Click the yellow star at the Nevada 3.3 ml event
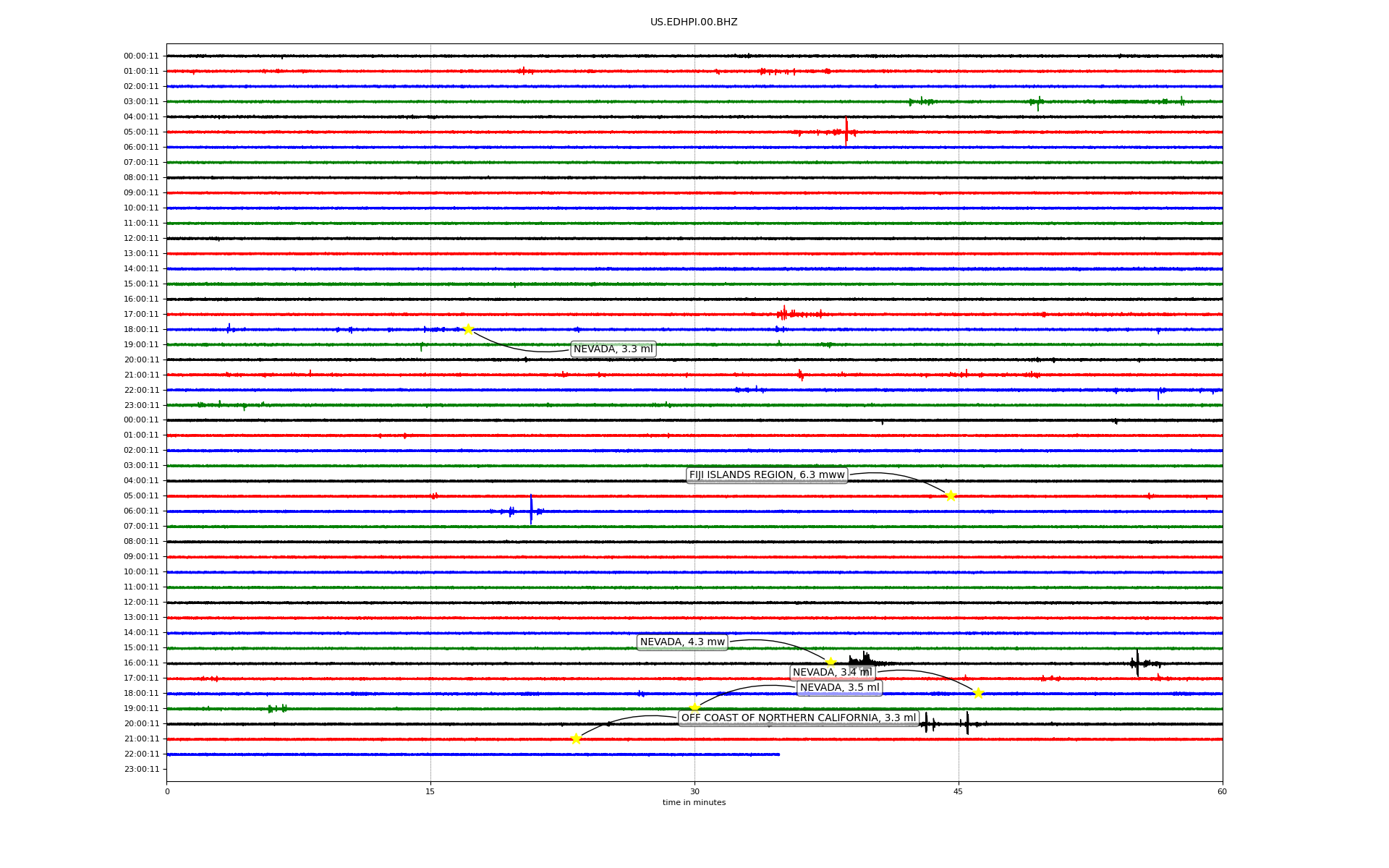This screenshot has width=1389, height=868. tap(468, 329)
